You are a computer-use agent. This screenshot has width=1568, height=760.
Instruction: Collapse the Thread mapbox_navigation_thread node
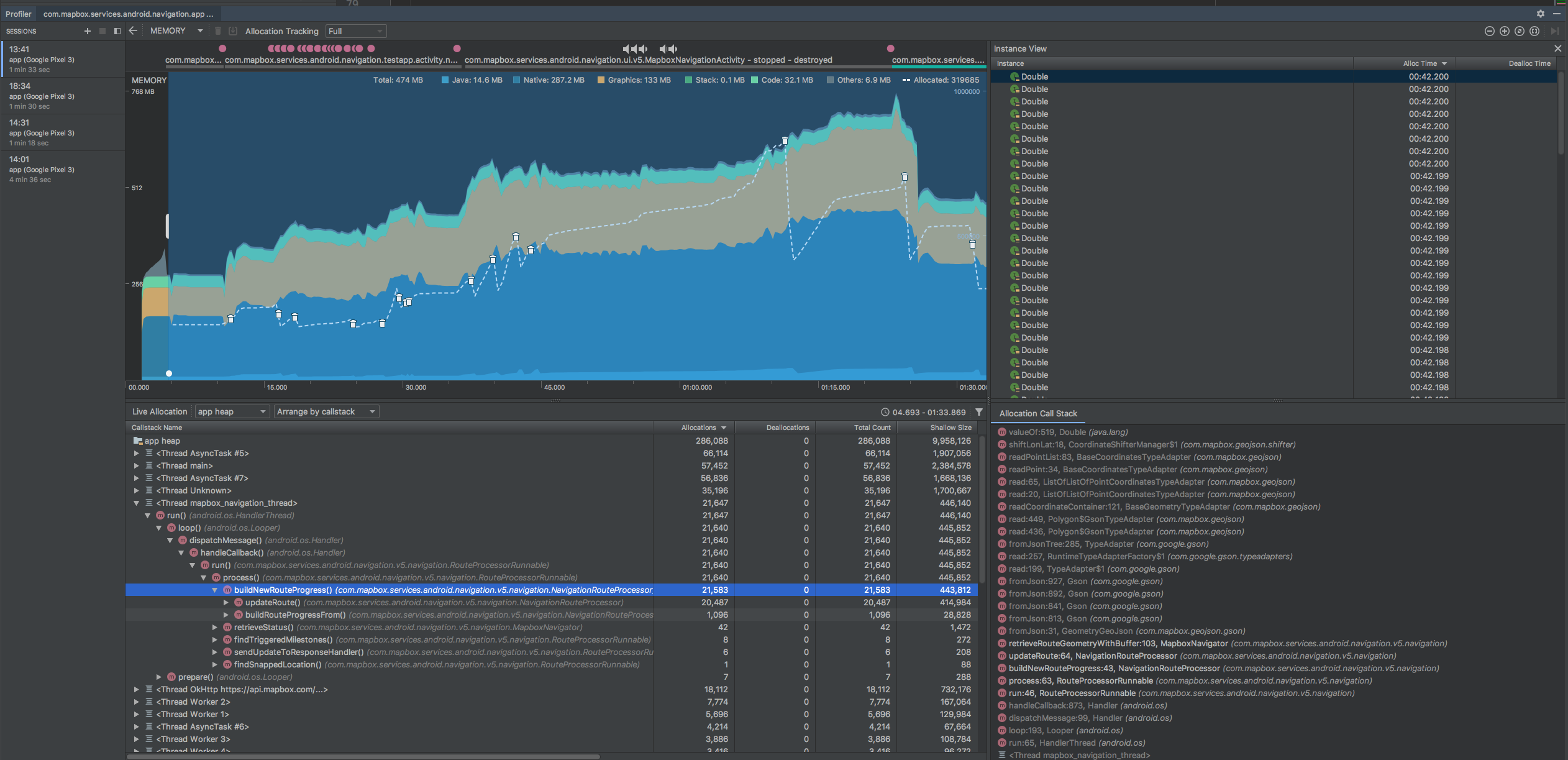(136, 503)
